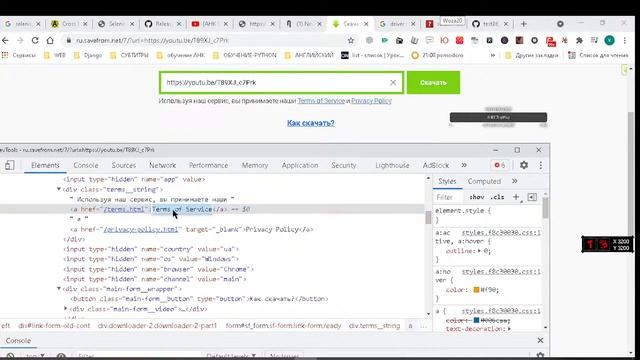Expand the breadcrumb ellipsis in the Elements panel
Screen dimensions: 640x360
point(424,326)
